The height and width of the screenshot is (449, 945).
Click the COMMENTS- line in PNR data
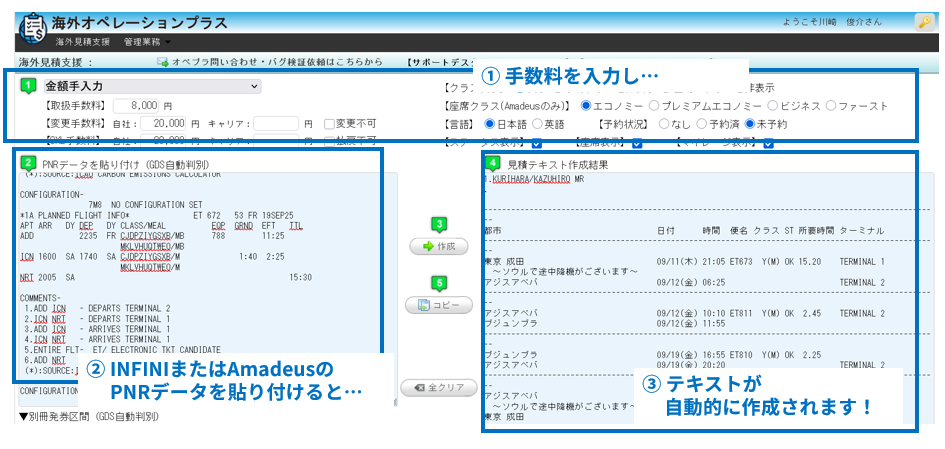click(40, 298)
